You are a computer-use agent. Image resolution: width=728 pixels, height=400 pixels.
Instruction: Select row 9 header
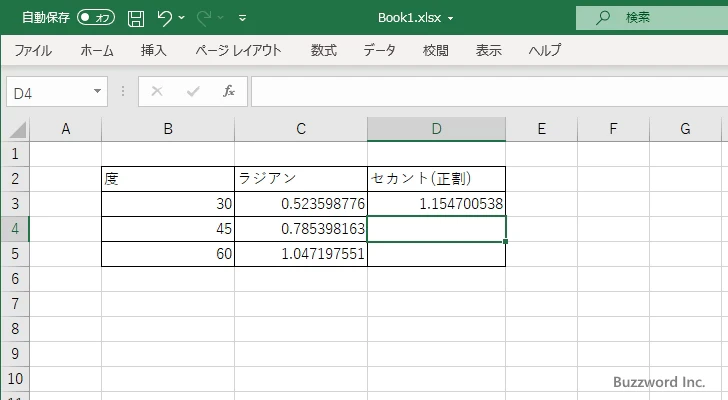15,354
